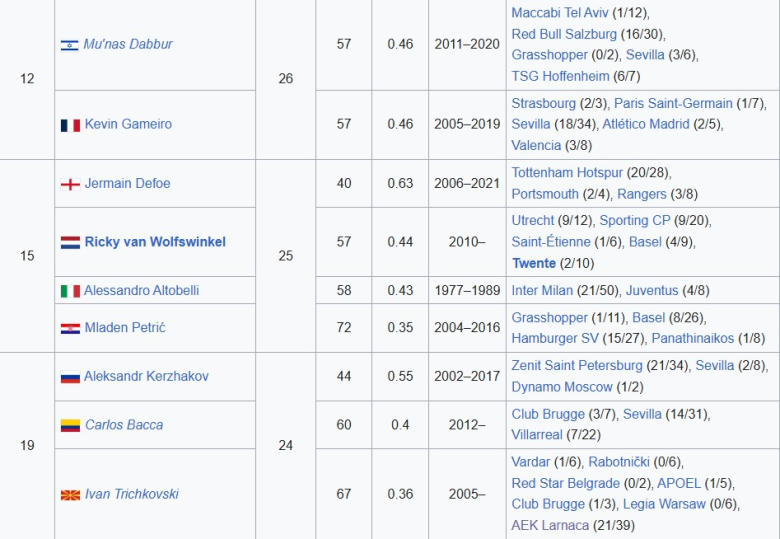
Task: Follow the Sporting CP link
Action: tap(635, 220)
